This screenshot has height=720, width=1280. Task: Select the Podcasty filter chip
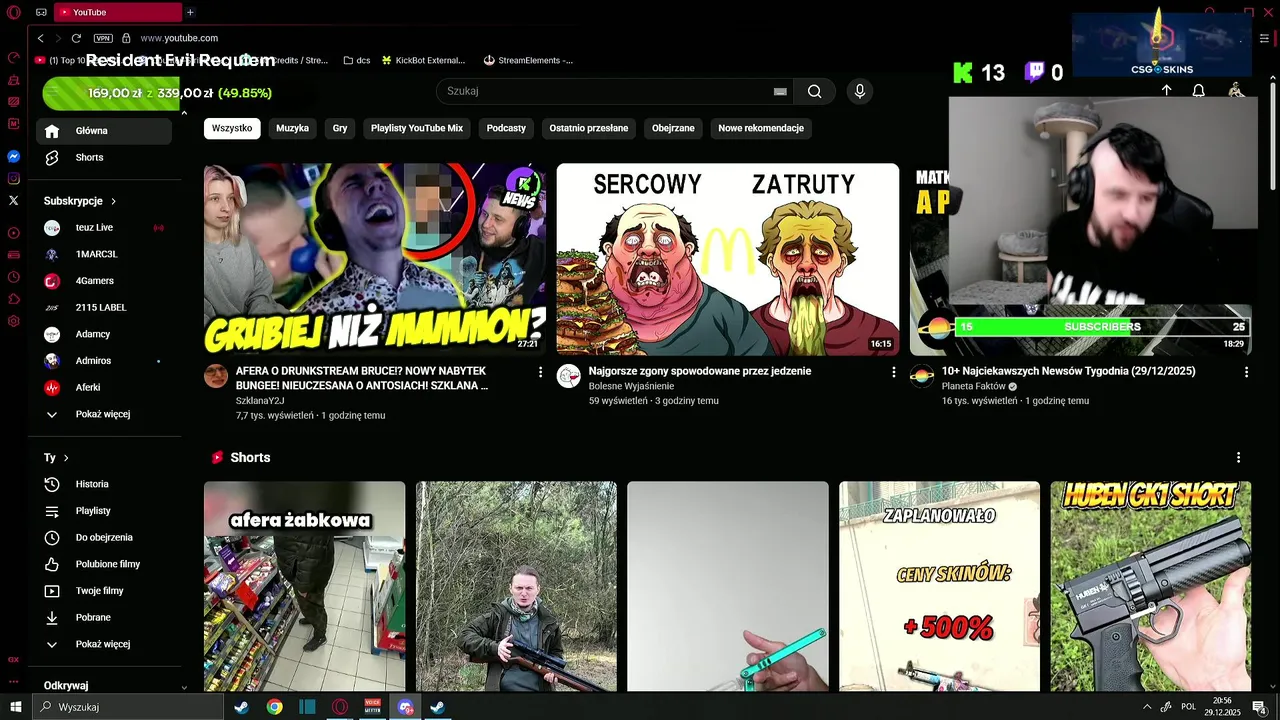click(506, 128)
